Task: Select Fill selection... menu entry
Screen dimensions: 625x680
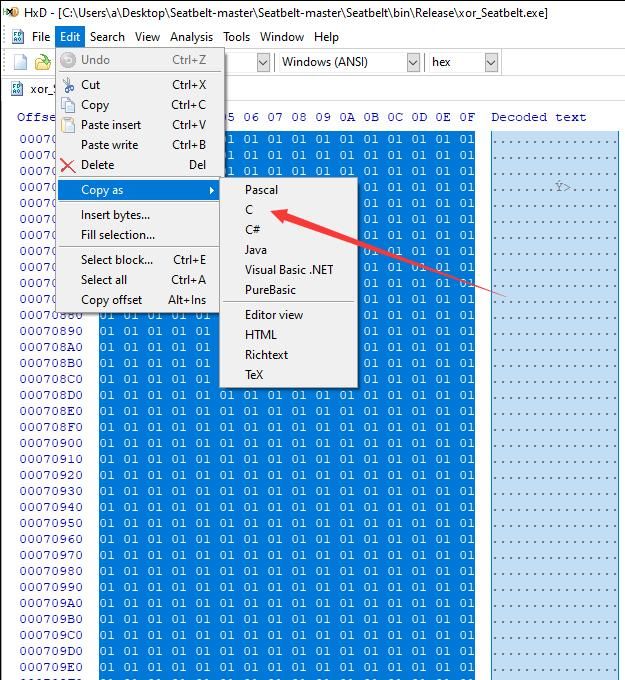Action: [x=118, y=235]
